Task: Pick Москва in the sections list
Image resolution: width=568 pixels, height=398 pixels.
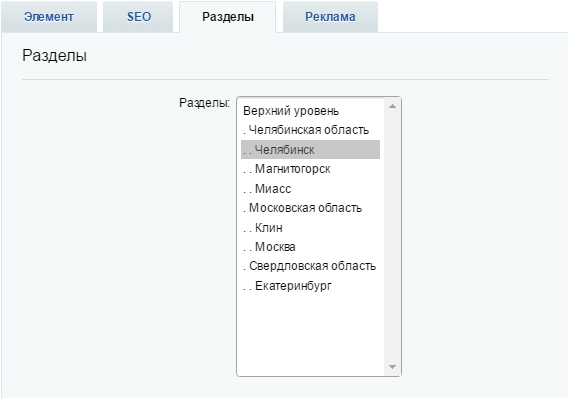Action: point(310,247)
